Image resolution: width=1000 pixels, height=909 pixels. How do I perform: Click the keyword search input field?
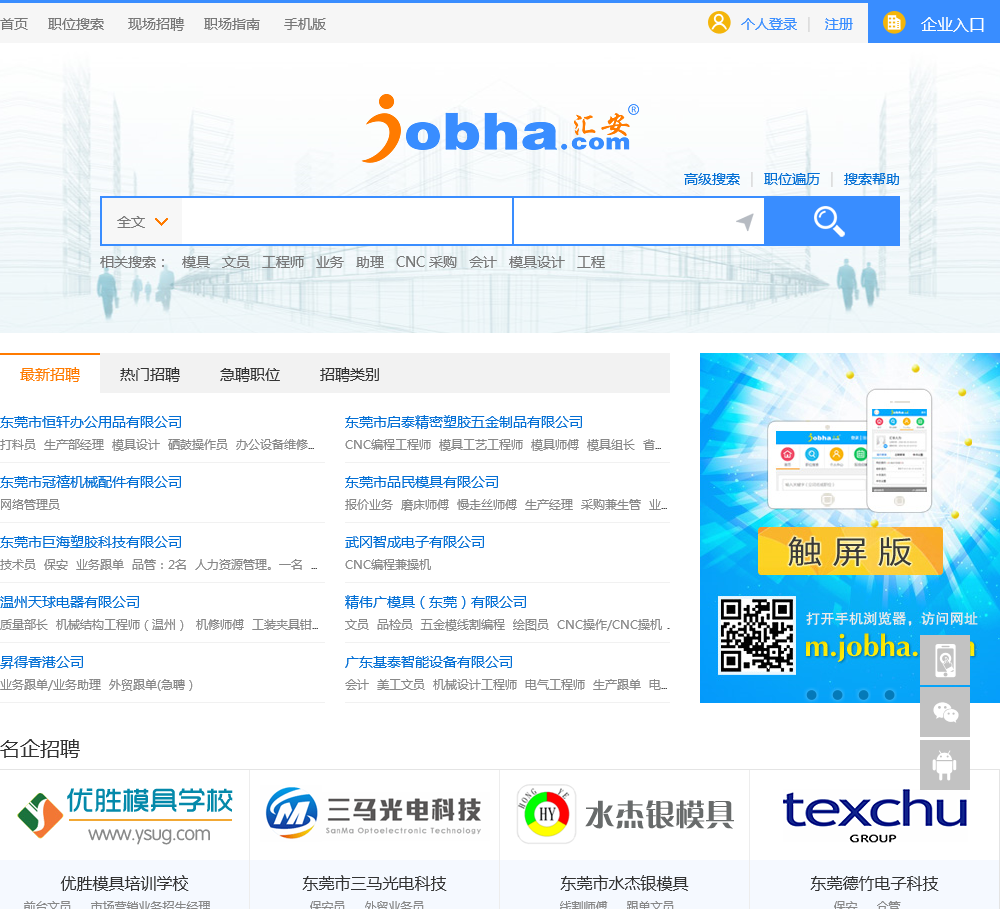(347, 221)
